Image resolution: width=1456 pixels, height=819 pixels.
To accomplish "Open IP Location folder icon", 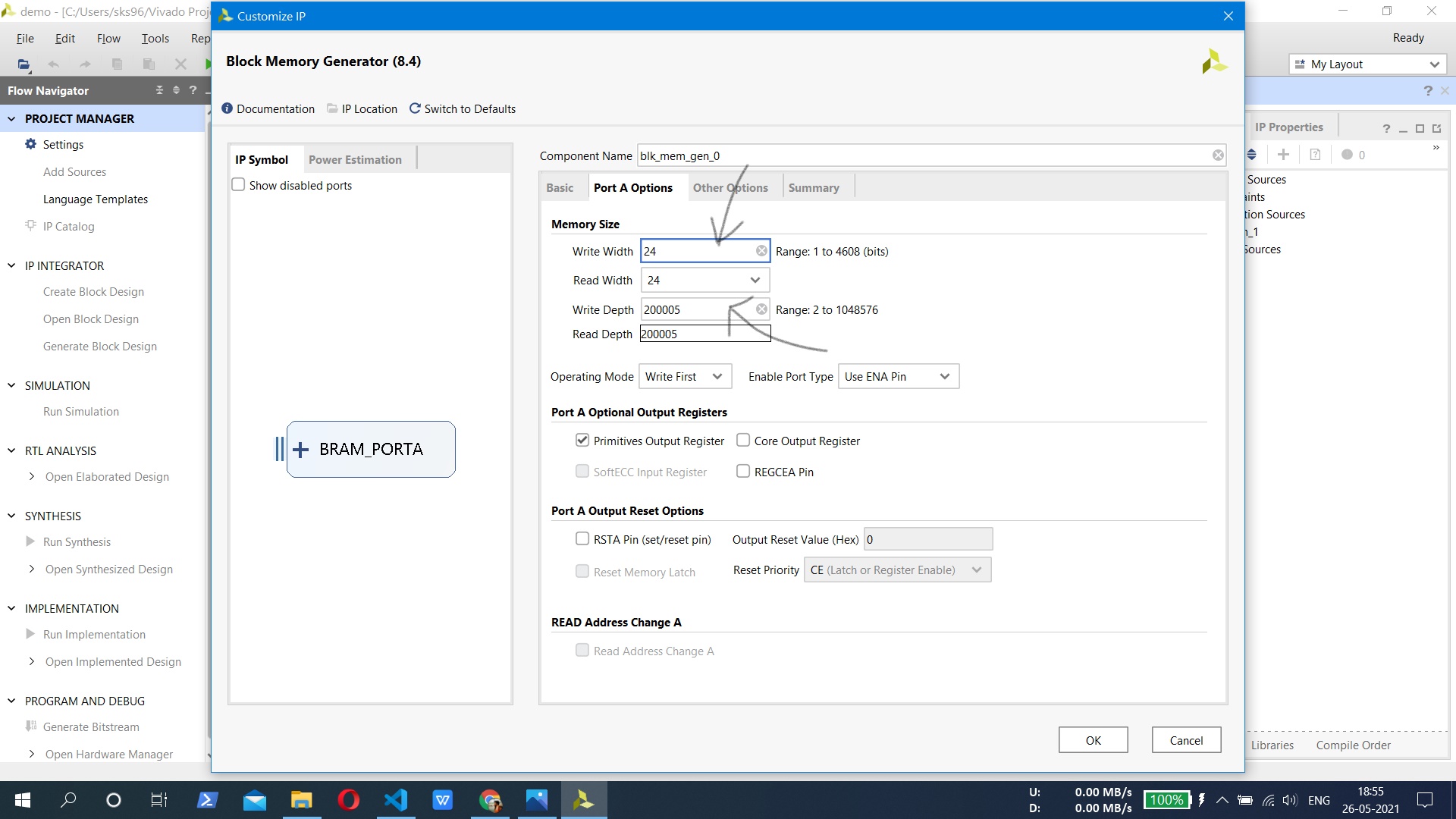I will (x=332, y=108).
